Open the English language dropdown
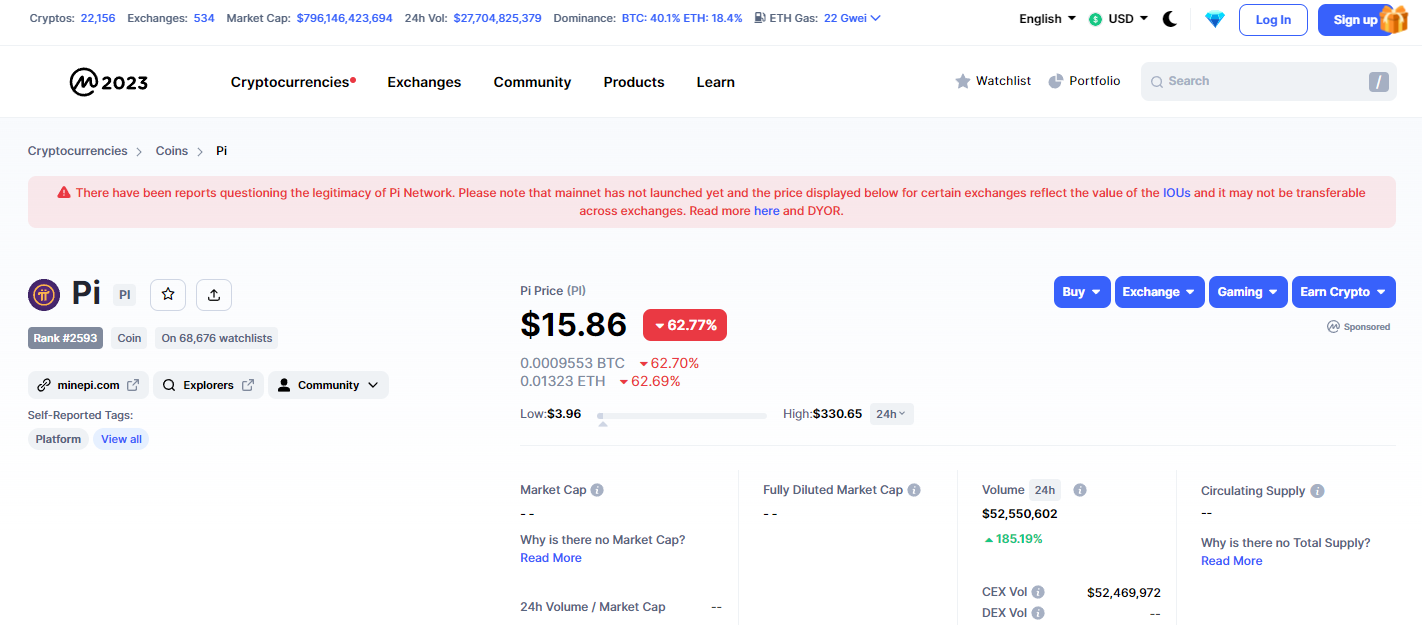This screenshot has width=1422, height=638. click(x=1047, y=19)
